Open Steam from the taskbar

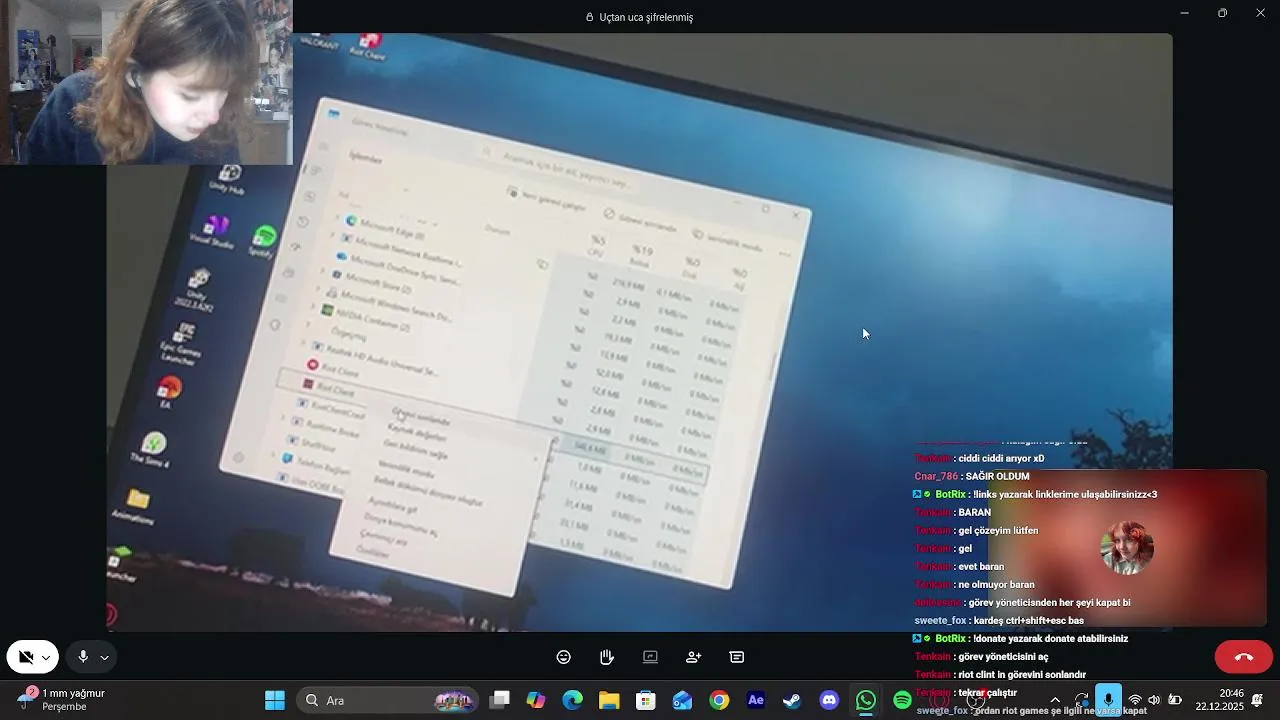coord(792,700)
